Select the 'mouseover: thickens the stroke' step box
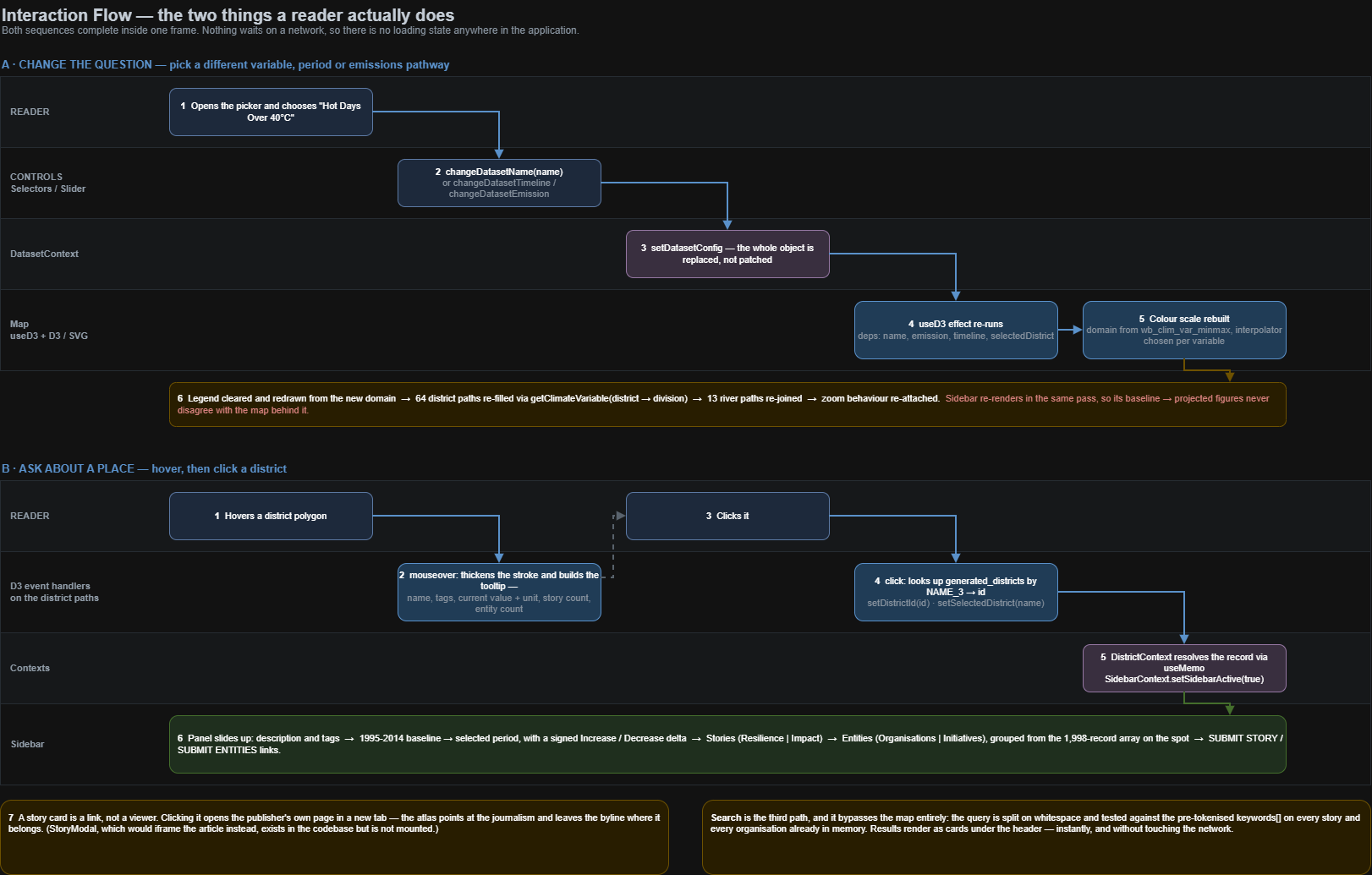 pyautogui.click(x=499, y=592)
